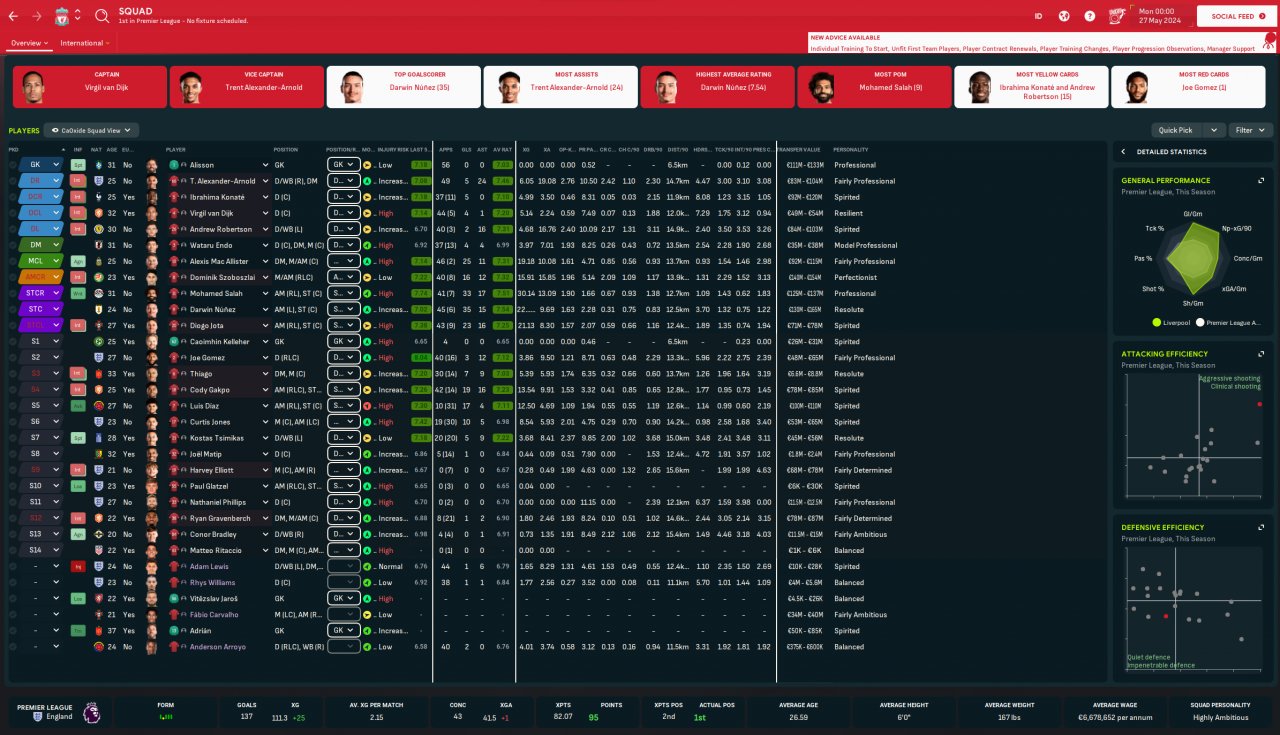Tick the selection circle for Darwin Núñez

[x=13, y=309]
